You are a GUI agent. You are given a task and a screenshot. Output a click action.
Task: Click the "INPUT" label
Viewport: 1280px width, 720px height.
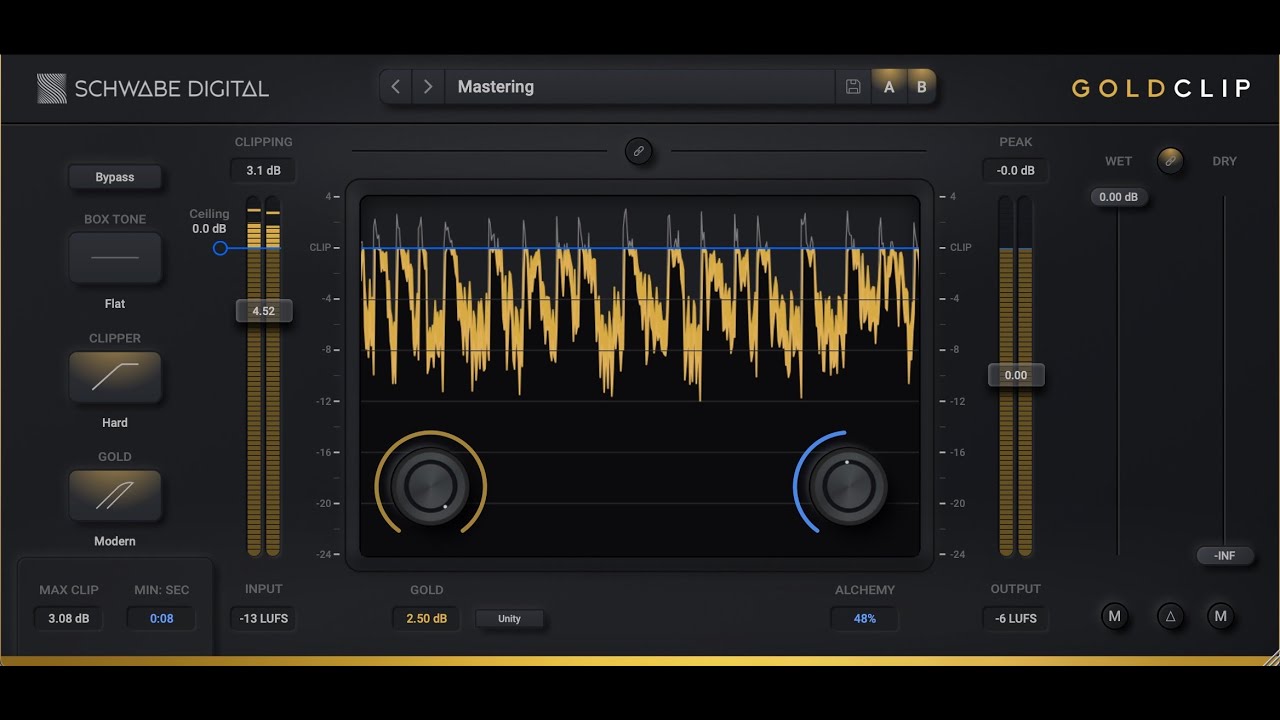pyautogui.click(x=264, y=589)
